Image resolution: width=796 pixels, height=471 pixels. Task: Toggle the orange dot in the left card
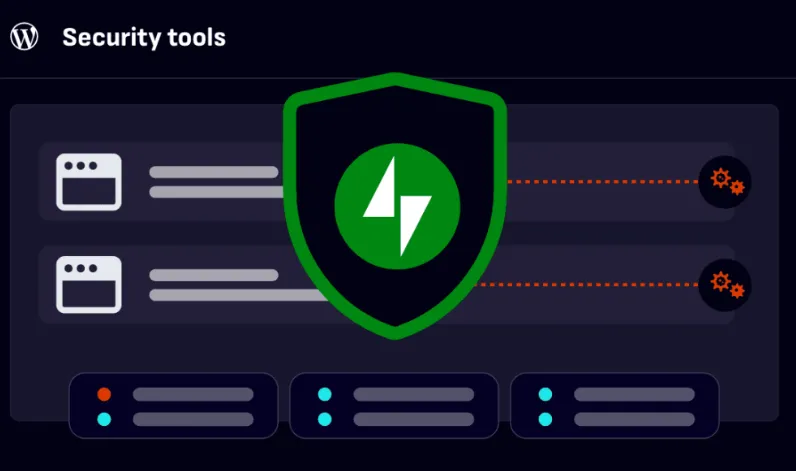[x=104, y=394]
